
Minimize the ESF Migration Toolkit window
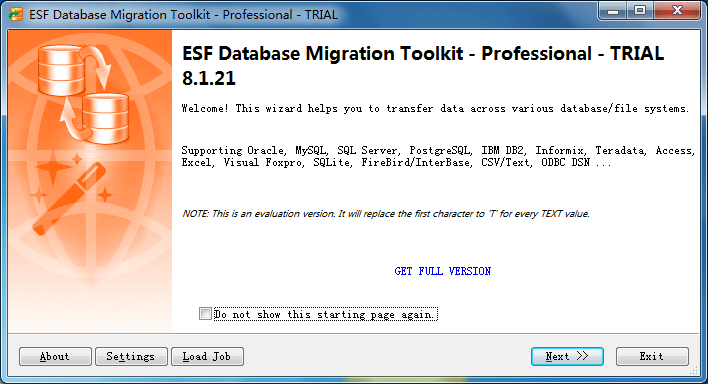click(613, 11)
